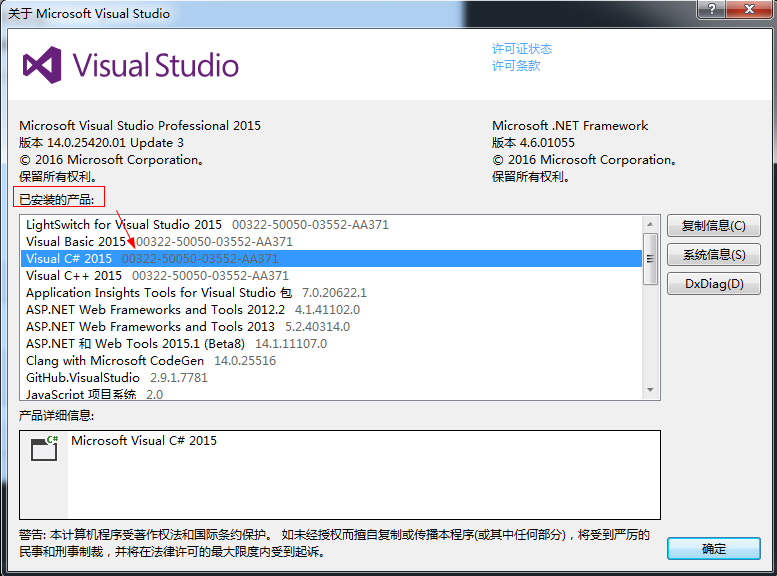Open the 许可条款 link
Screen dimensions: 777x576
(x=516, y=65)
